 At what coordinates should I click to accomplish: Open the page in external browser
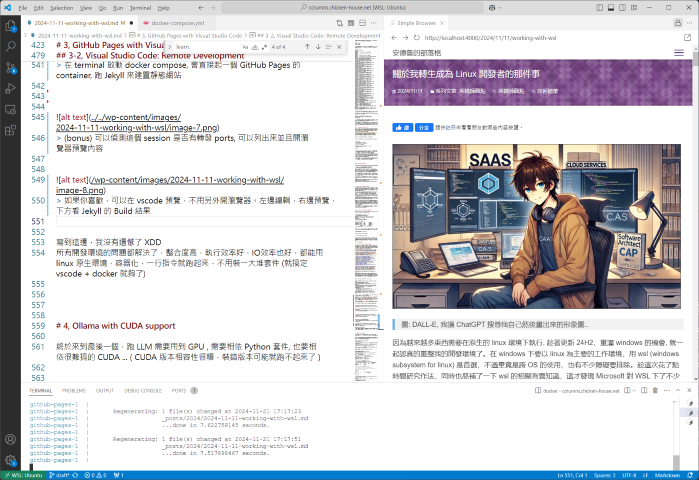click(687, 38)
